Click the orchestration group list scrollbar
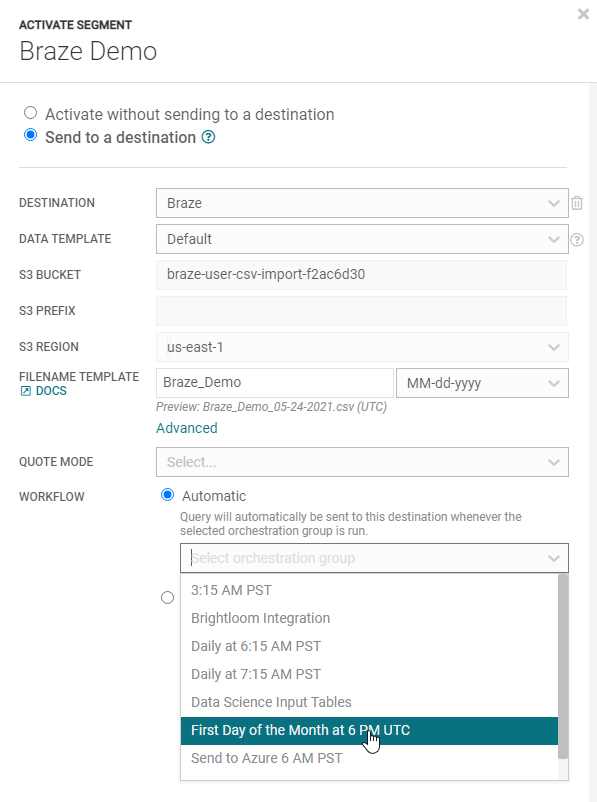The image size is (597, 802). coord(563,666)
